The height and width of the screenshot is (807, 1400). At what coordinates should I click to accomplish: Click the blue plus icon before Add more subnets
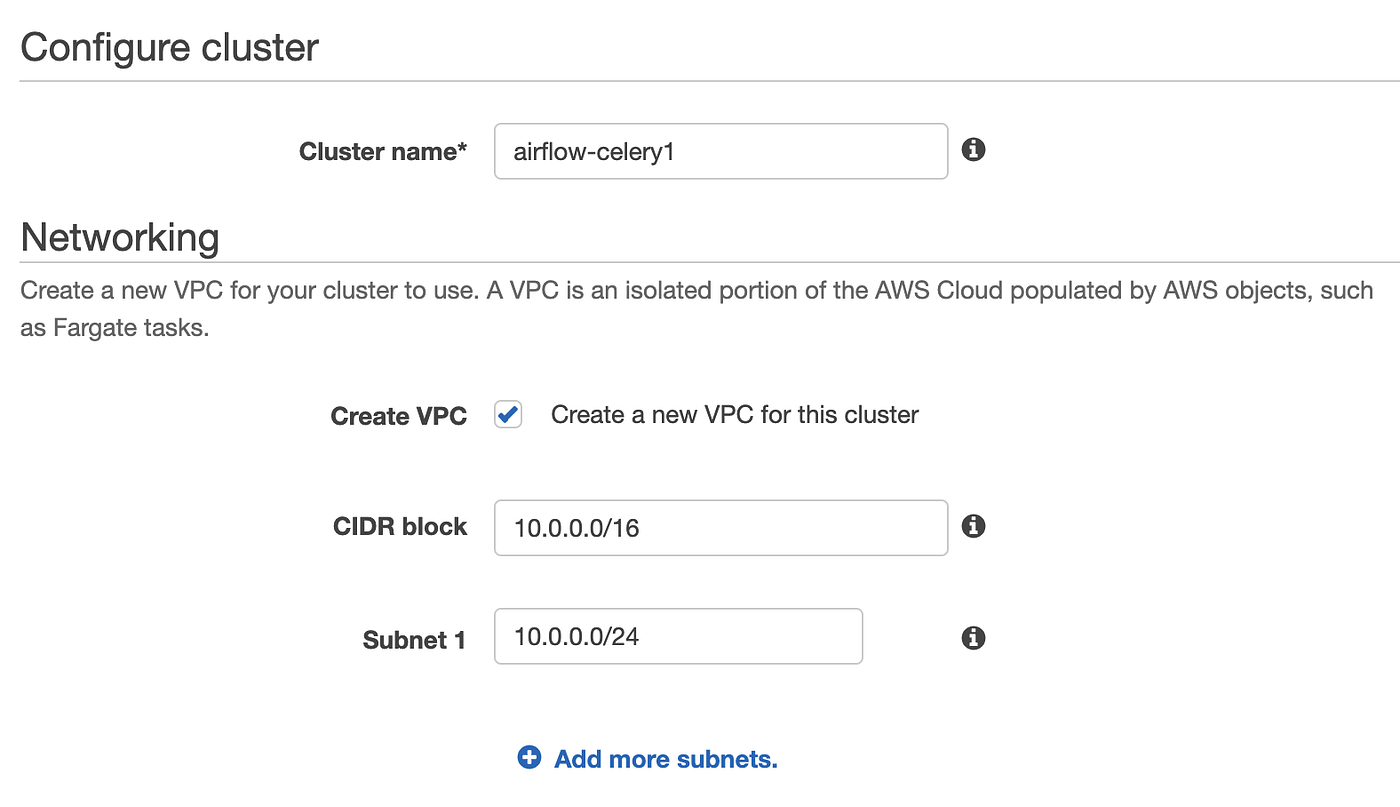click(528, 758)
